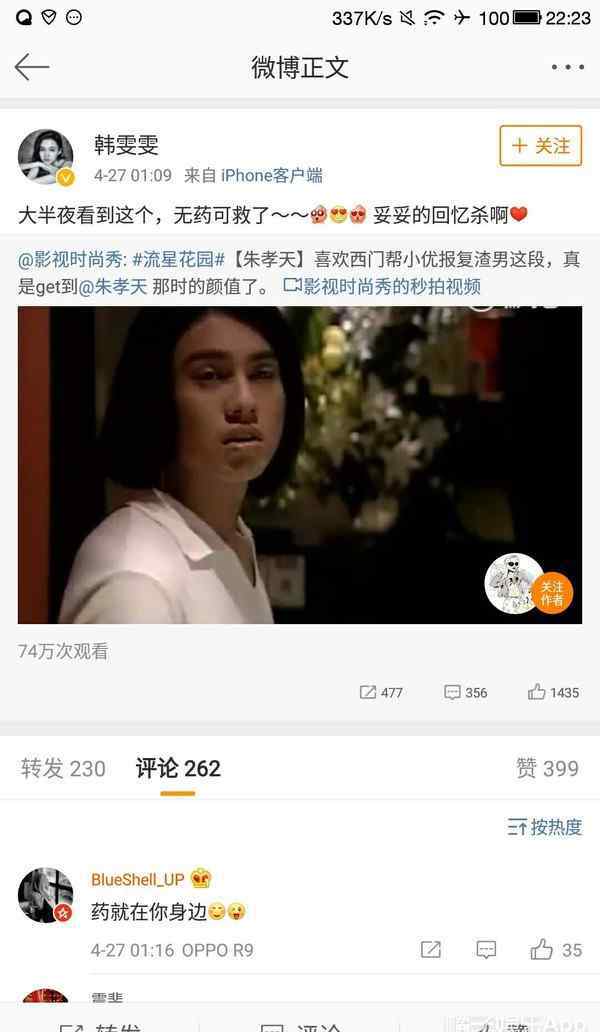This screenshot has width=600, height=1032.
Task: Select the 评论 262 tab
Action: point(178,768)
